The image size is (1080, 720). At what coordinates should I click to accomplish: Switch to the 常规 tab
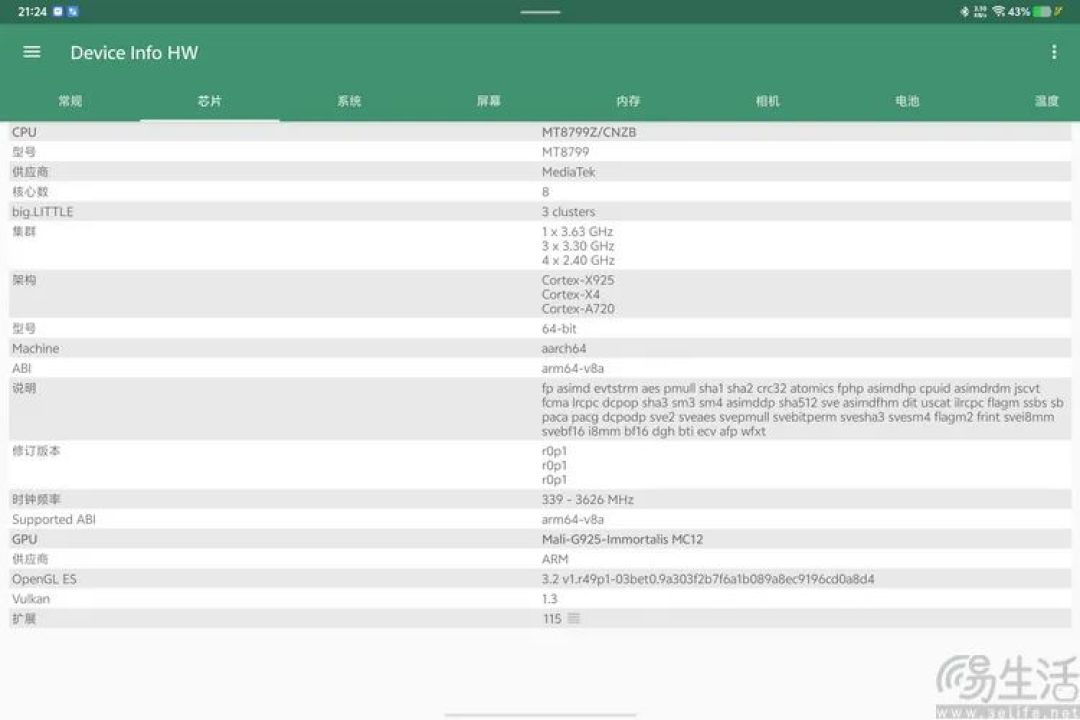point(70,101)
